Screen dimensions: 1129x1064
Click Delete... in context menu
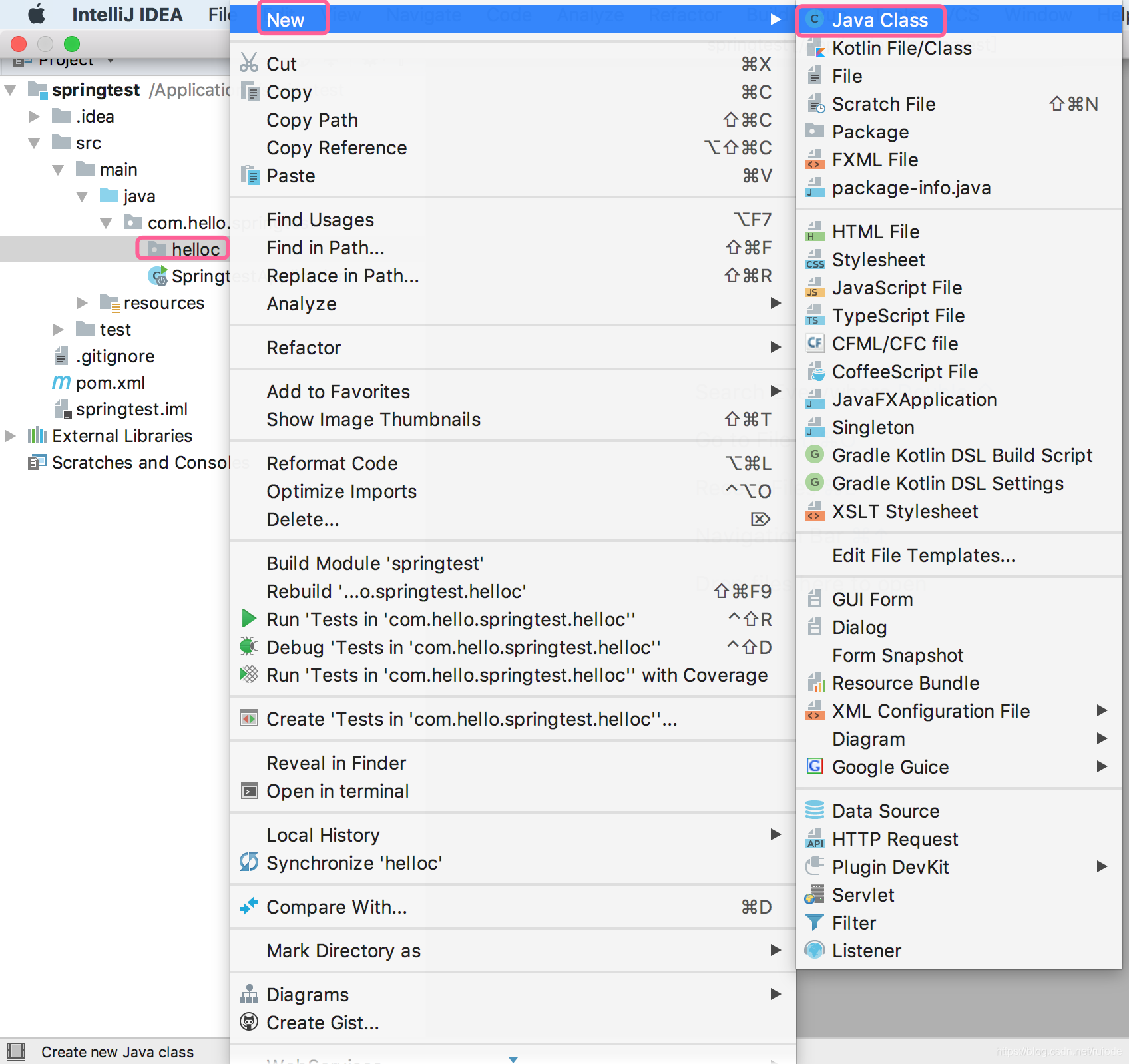pos(513,519)
